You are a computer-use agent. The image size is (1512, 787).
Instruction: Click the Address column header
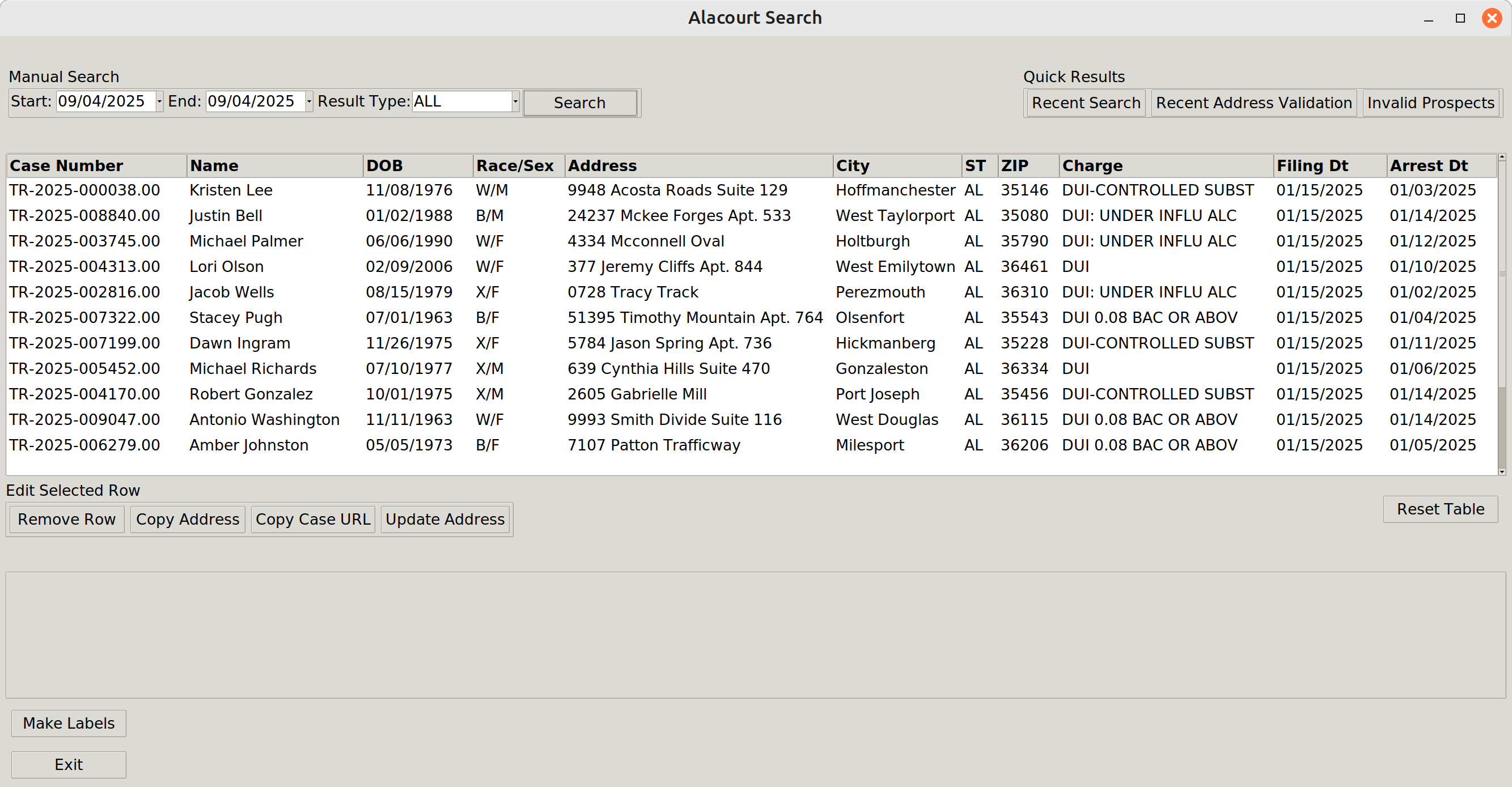[698, 166]
